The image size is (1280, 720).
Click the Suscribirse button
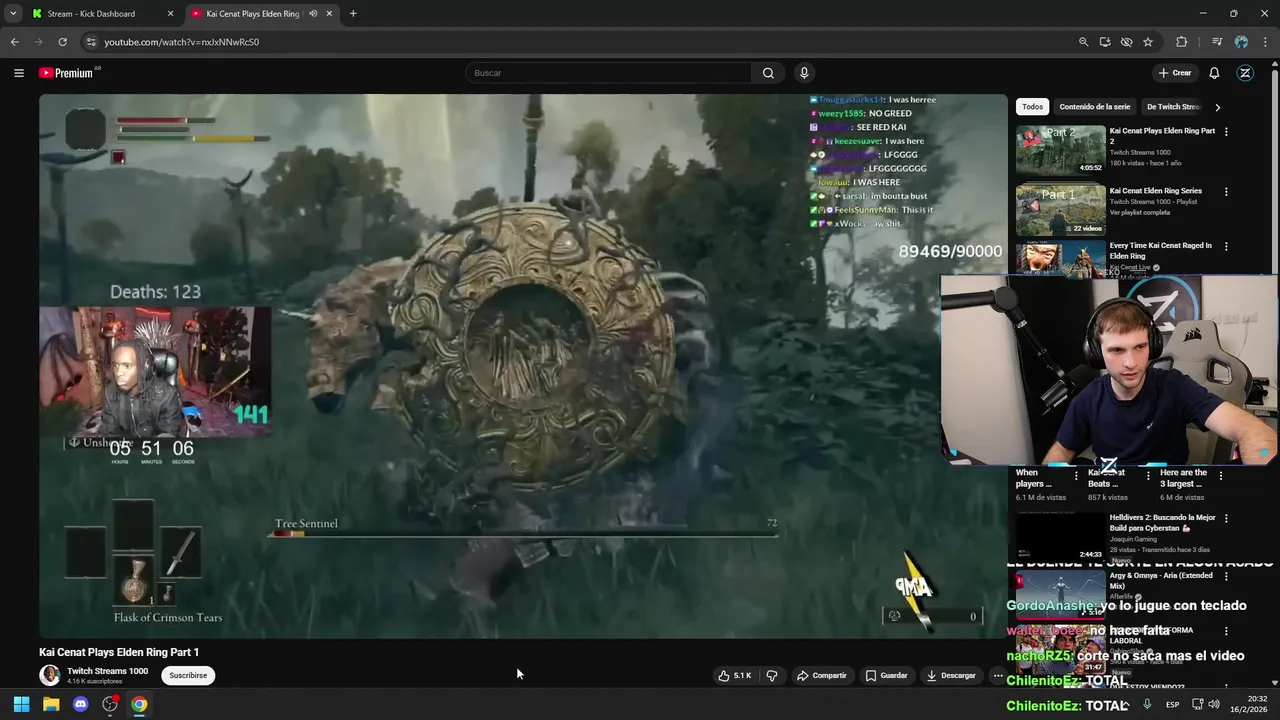(188, 675)
